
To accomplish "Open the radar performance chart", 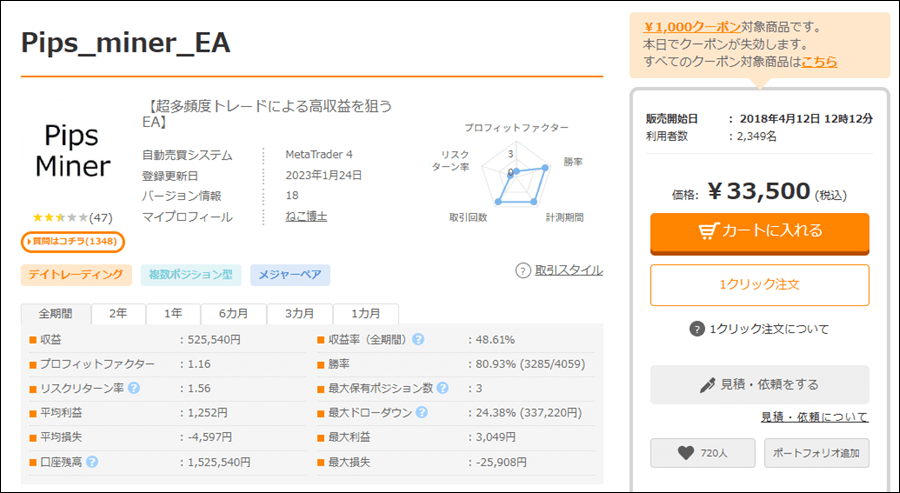I will (515, 173).
